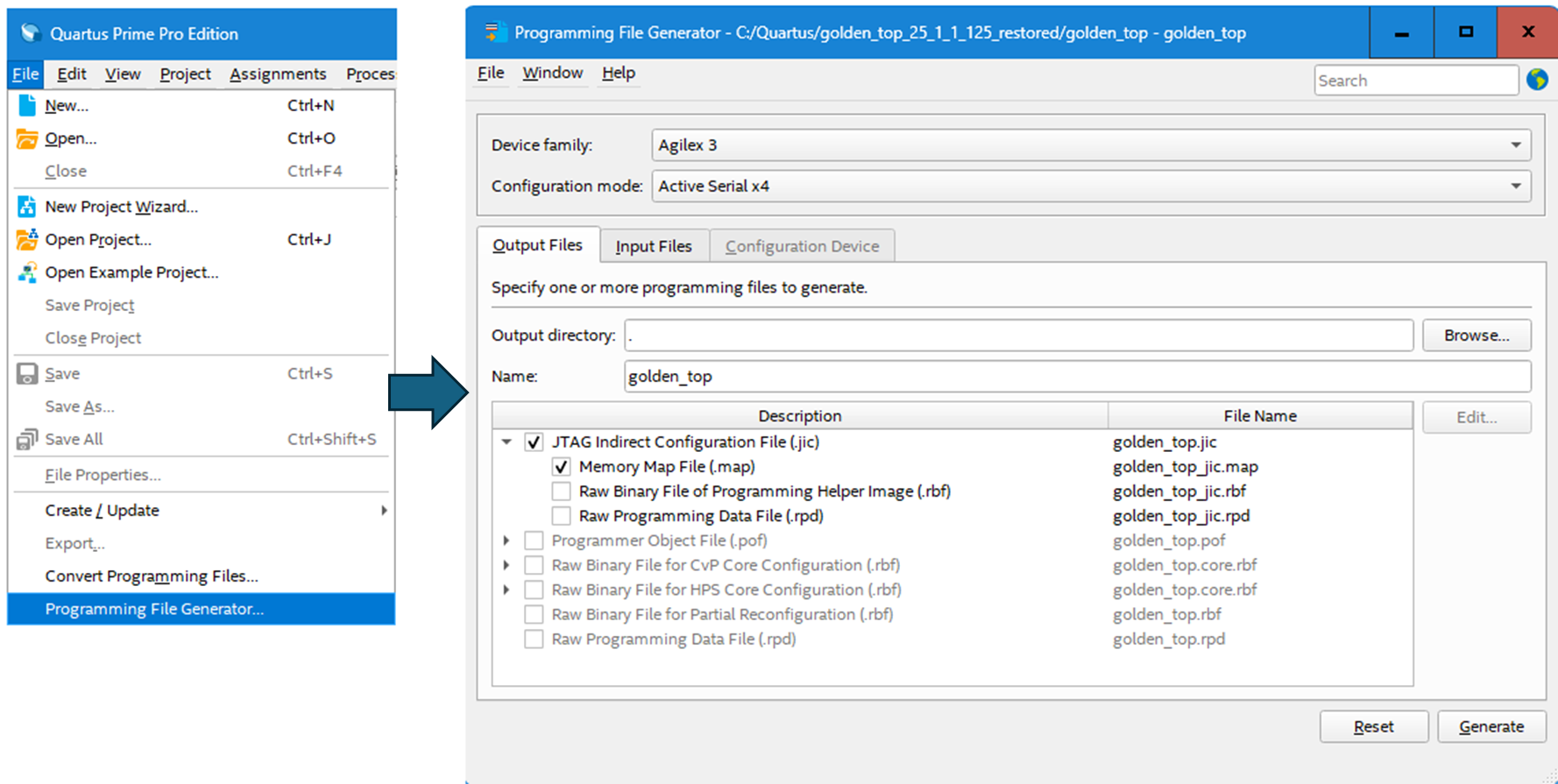
Task: Click the Browse button for output directory
Action: [x=1476, y=335]
